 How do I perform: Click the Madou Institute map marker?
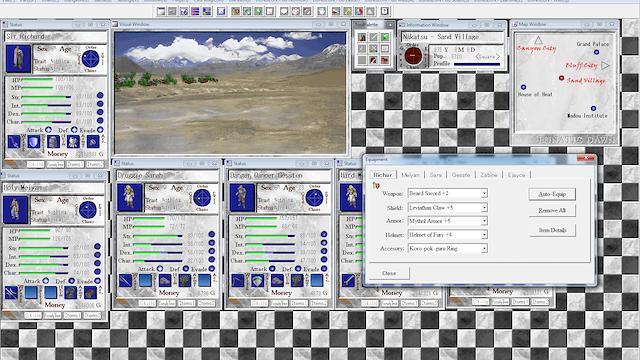pos(593,109)
